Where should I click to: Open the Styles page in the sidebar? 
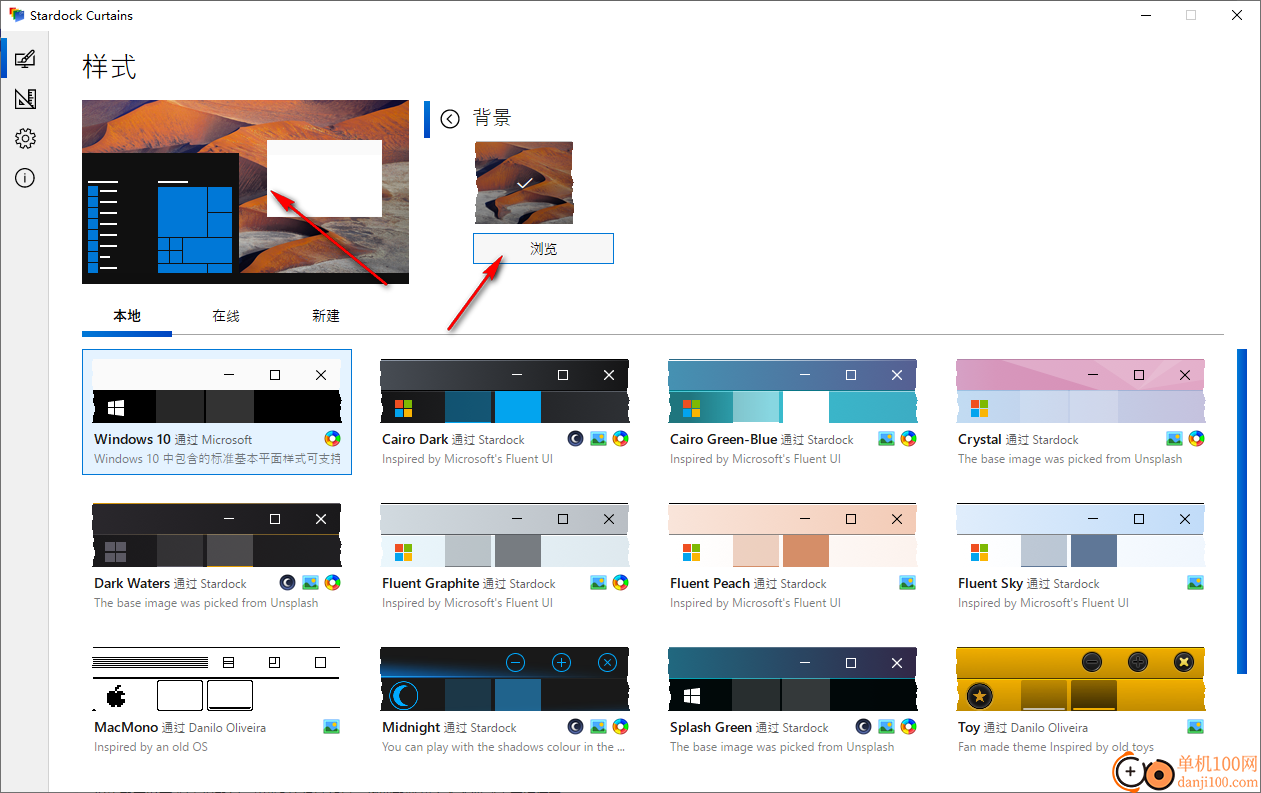pyautogui.click(x=25, y=59)
